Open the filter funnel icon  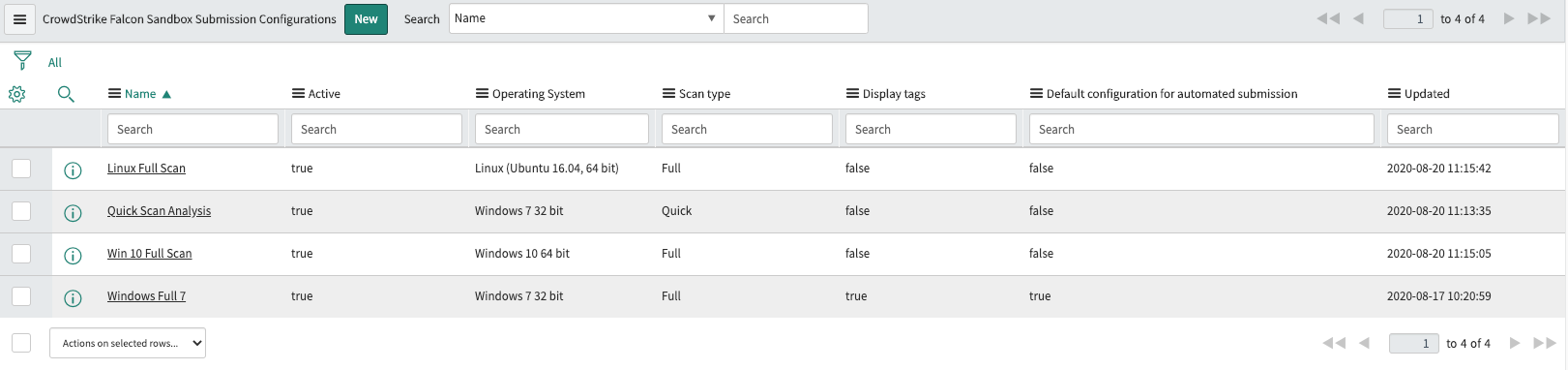pyautogui.click(x=23, y=61)
